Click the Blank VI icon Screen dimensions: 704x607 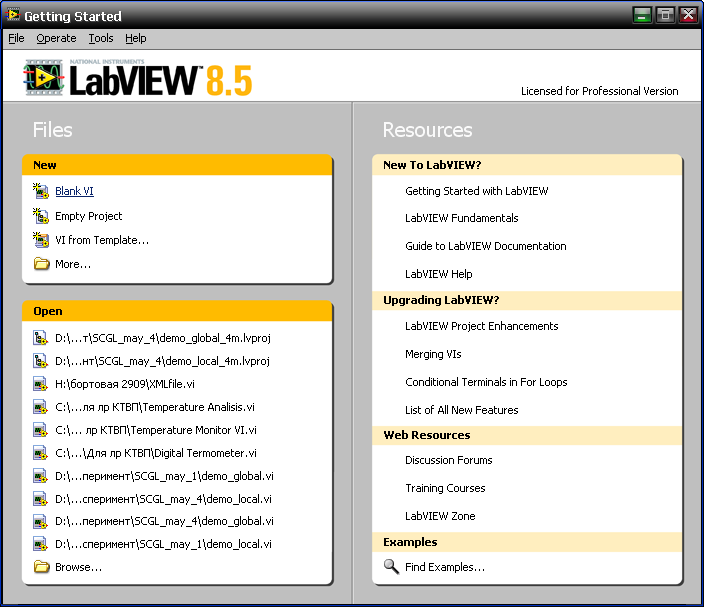pos(40,191)
